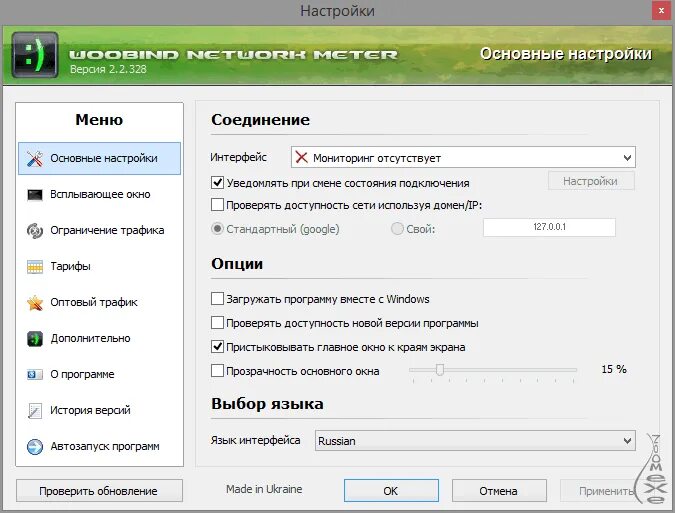
Task: Open Всплывающее окно menu item
Action: click(x=99, y=195)
